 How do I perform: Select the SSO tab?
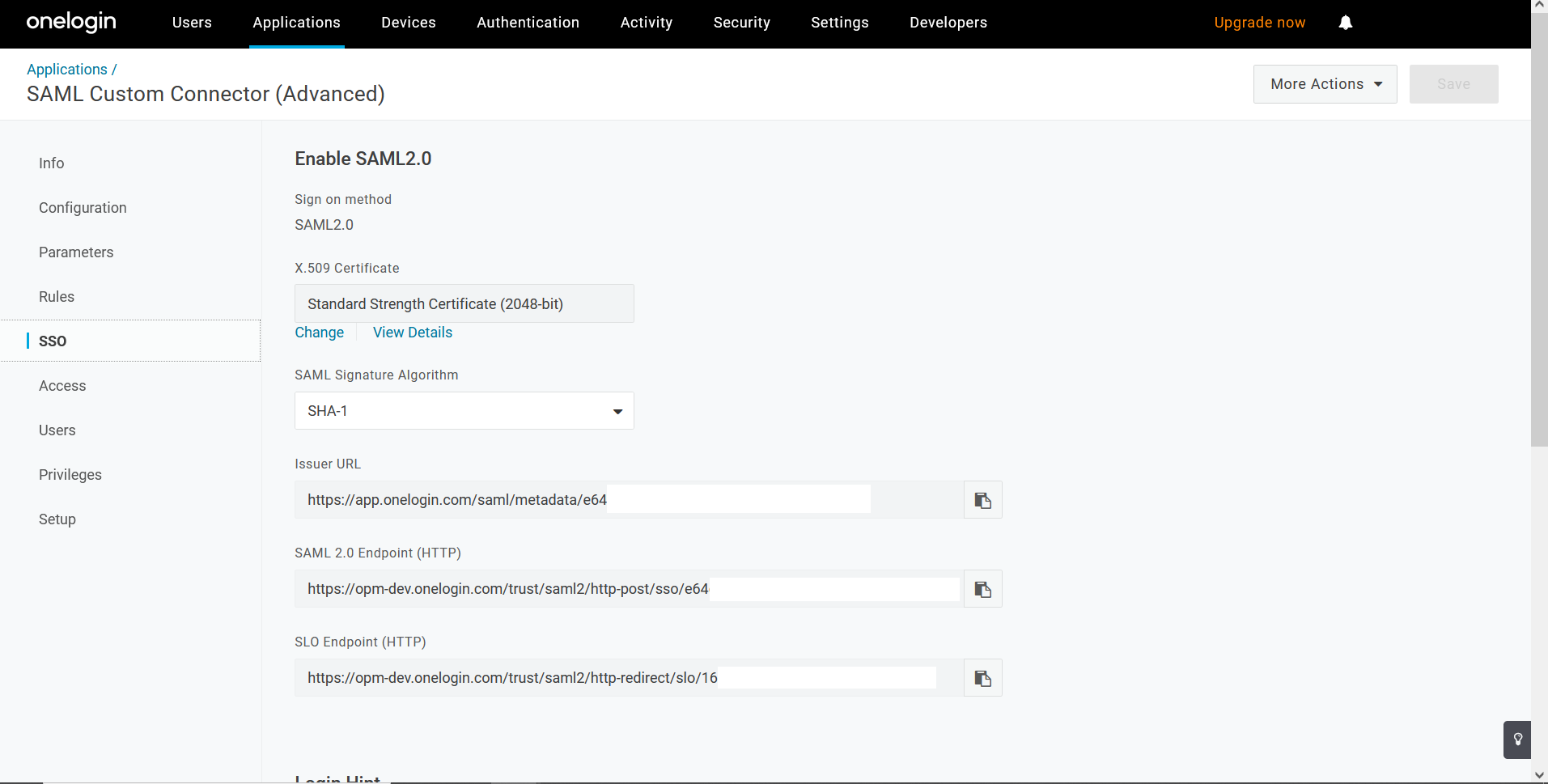point(130,341)
